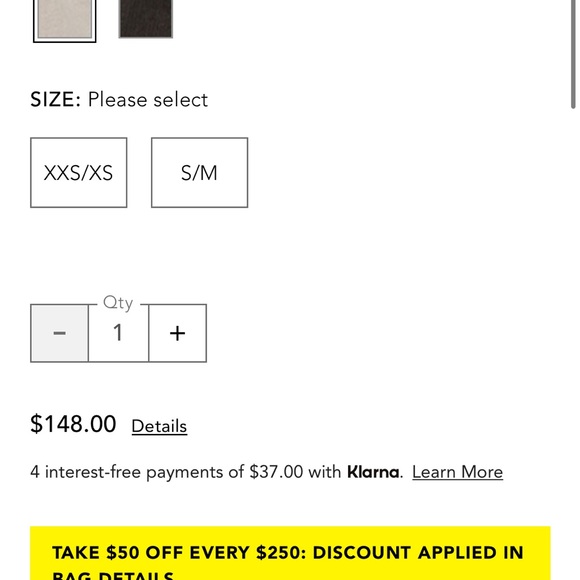Click the cut-off BAG DETAILS banner line
580x580 pixels.
[x=113, y=576]
